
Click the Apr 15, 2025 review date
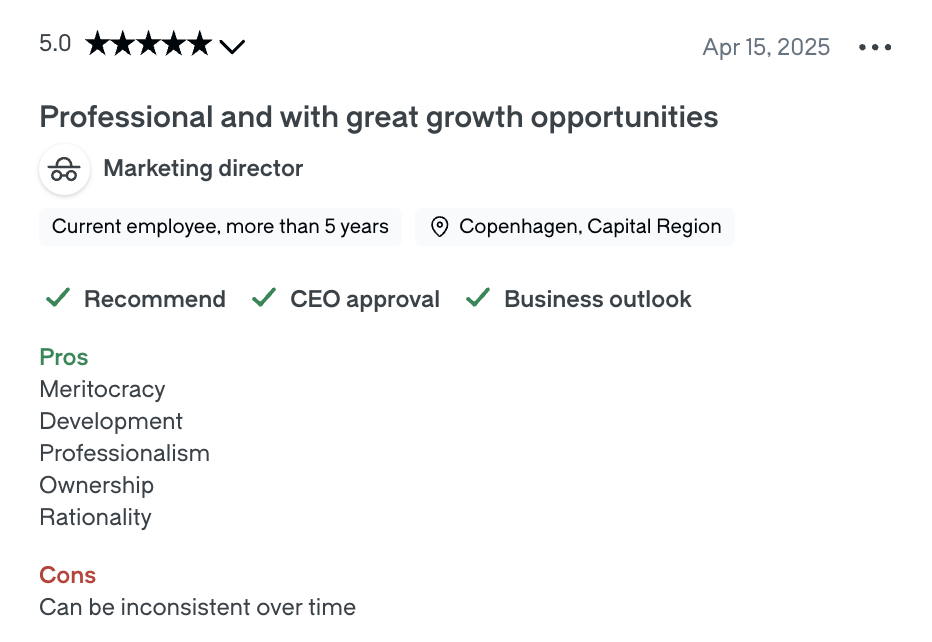766,47
